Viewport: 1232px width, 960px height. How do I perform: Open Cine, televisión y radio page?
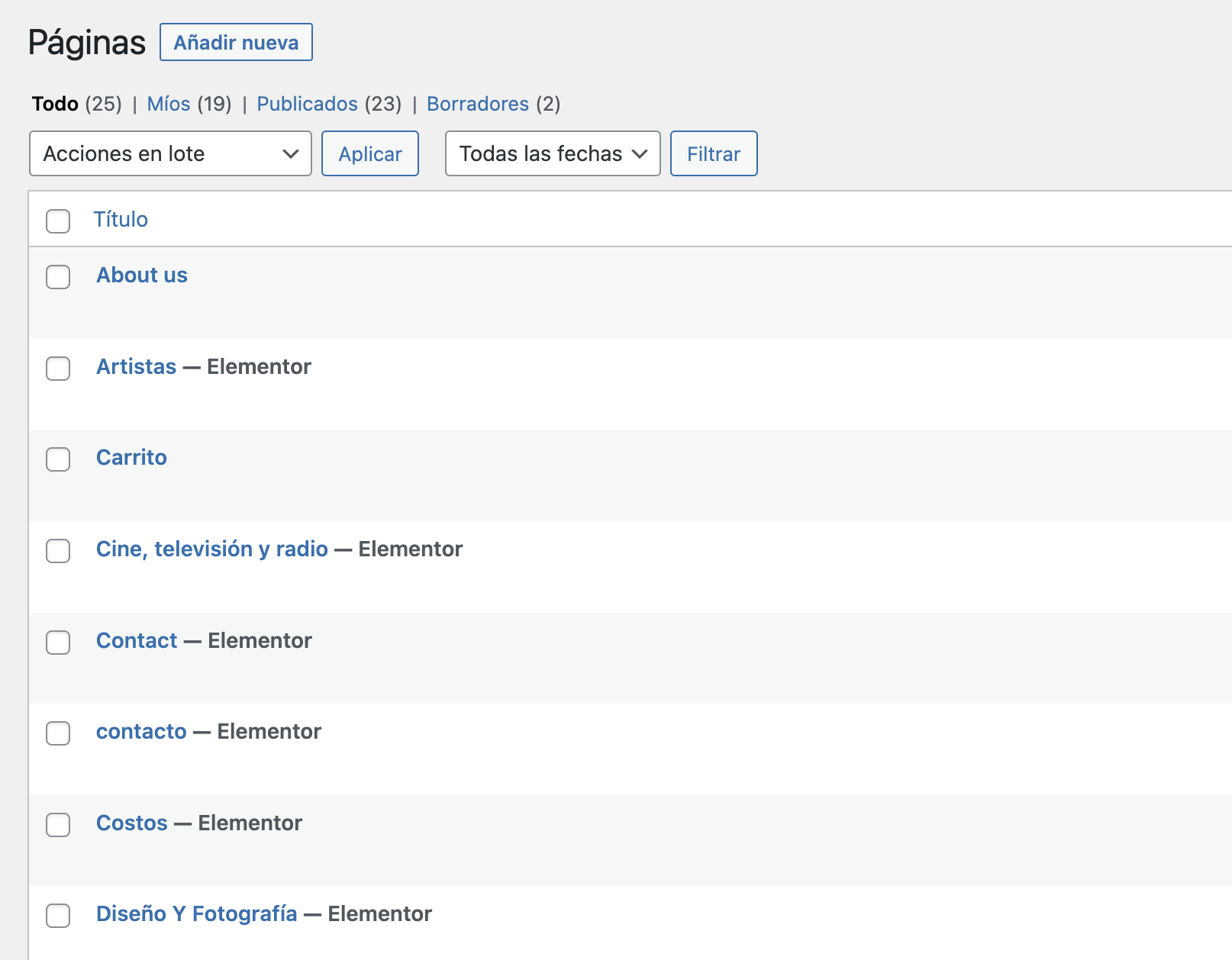coord(211,549)
